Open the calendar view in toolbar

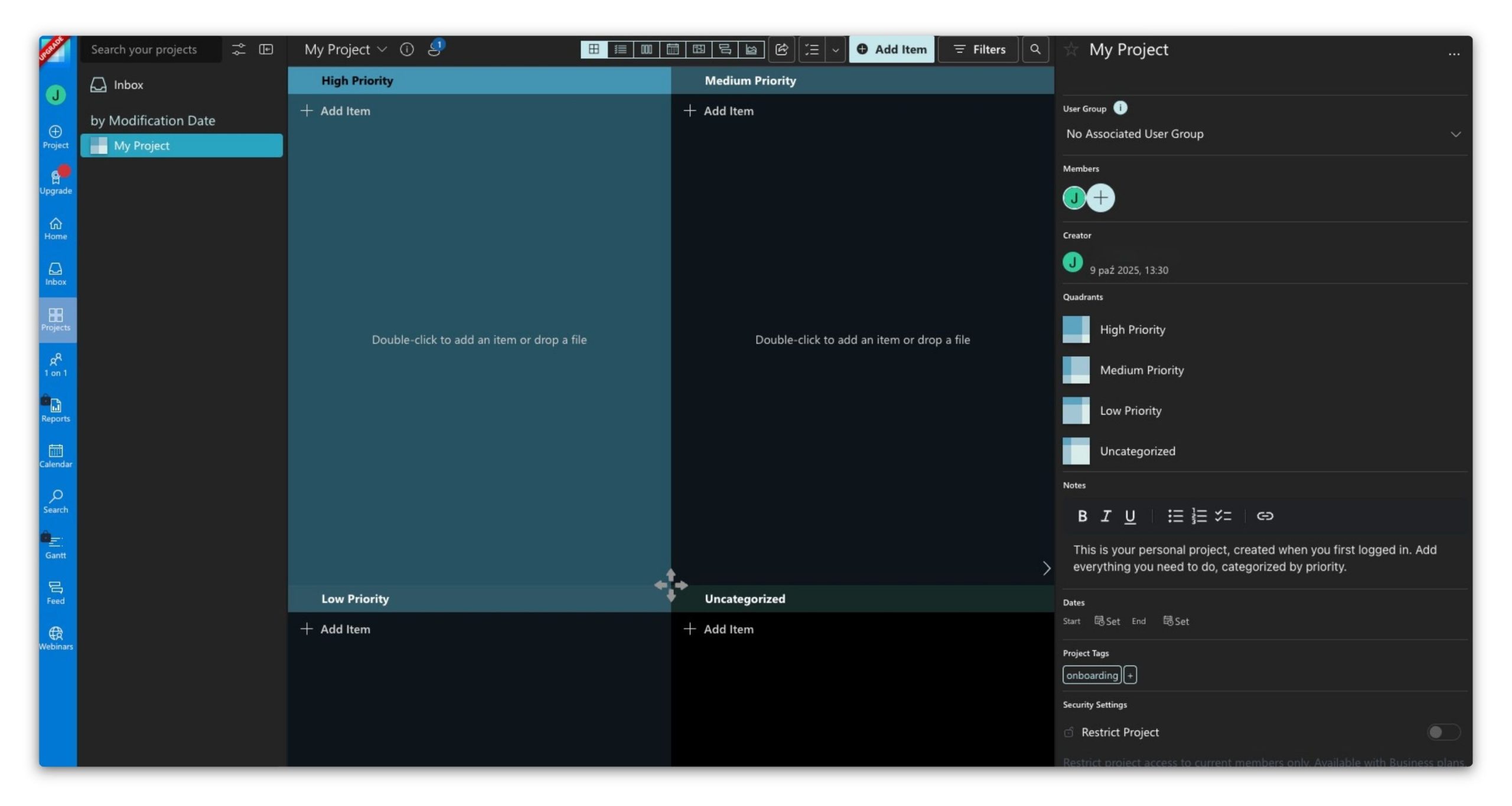(x=672, y=50)
